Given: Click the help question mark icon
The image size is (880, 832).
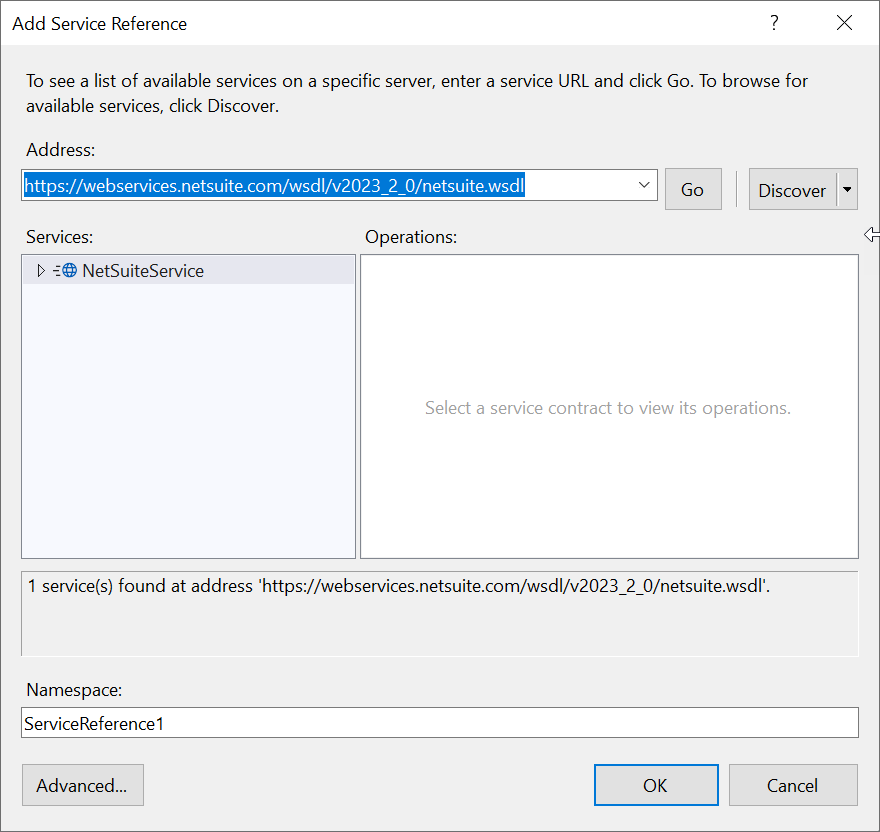Looking at the screenshot, I should (x=774, y=23).
